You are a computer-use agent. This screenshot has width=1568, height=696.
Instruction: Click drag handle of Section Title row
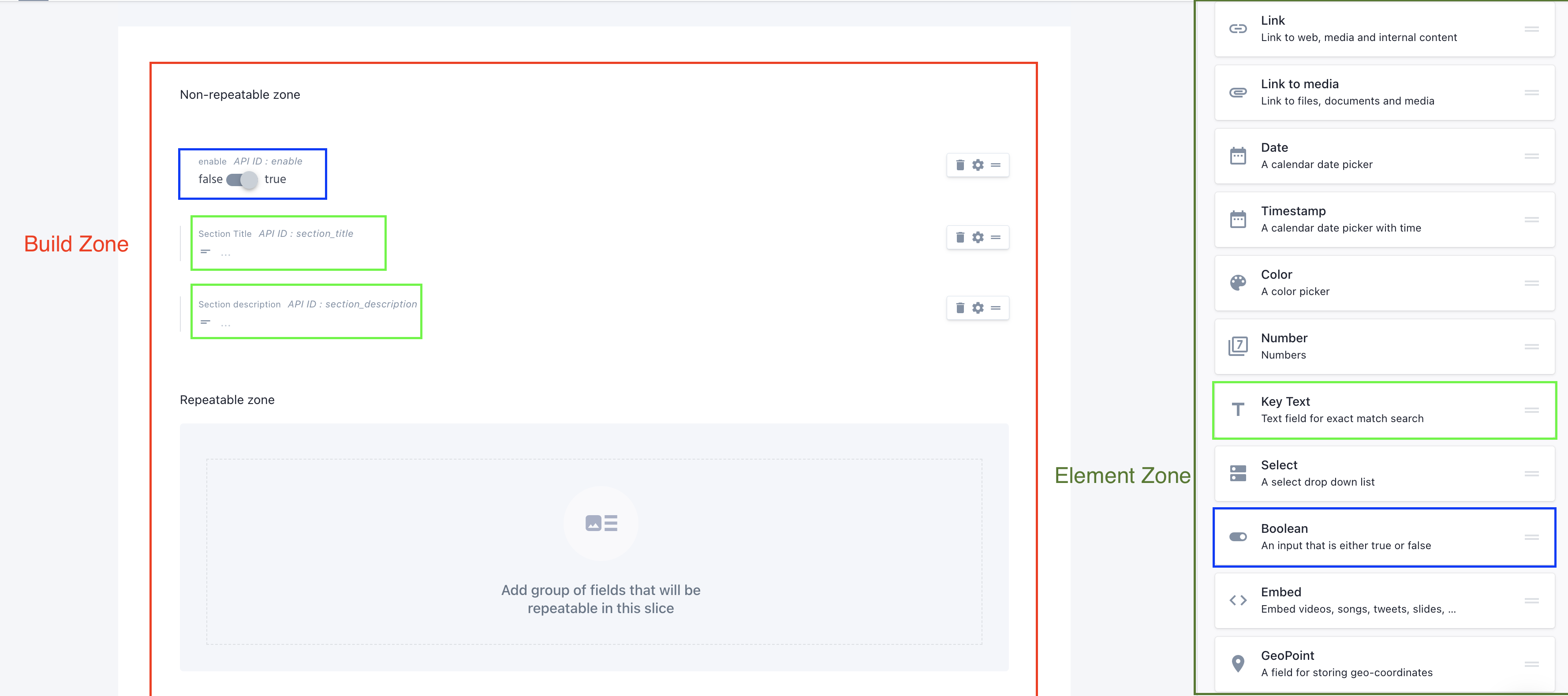coord(996,237)
